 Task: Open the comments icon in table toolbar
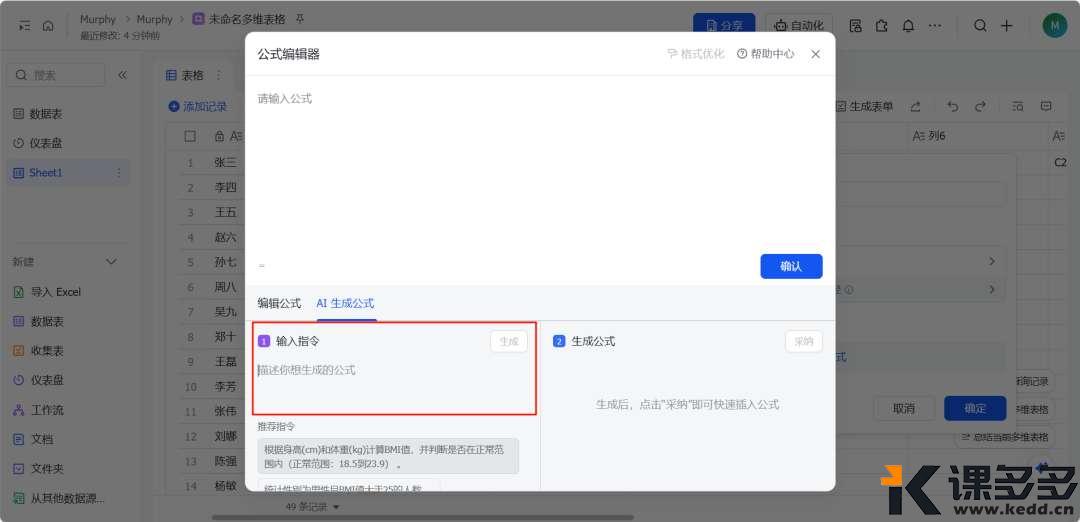(1046, 107)
